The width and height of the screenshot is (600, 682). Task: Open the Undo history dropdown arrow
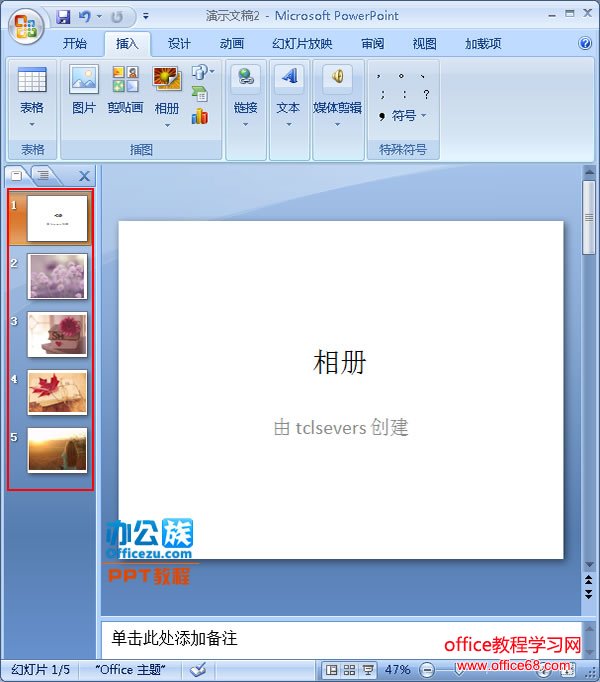point(99,17)
